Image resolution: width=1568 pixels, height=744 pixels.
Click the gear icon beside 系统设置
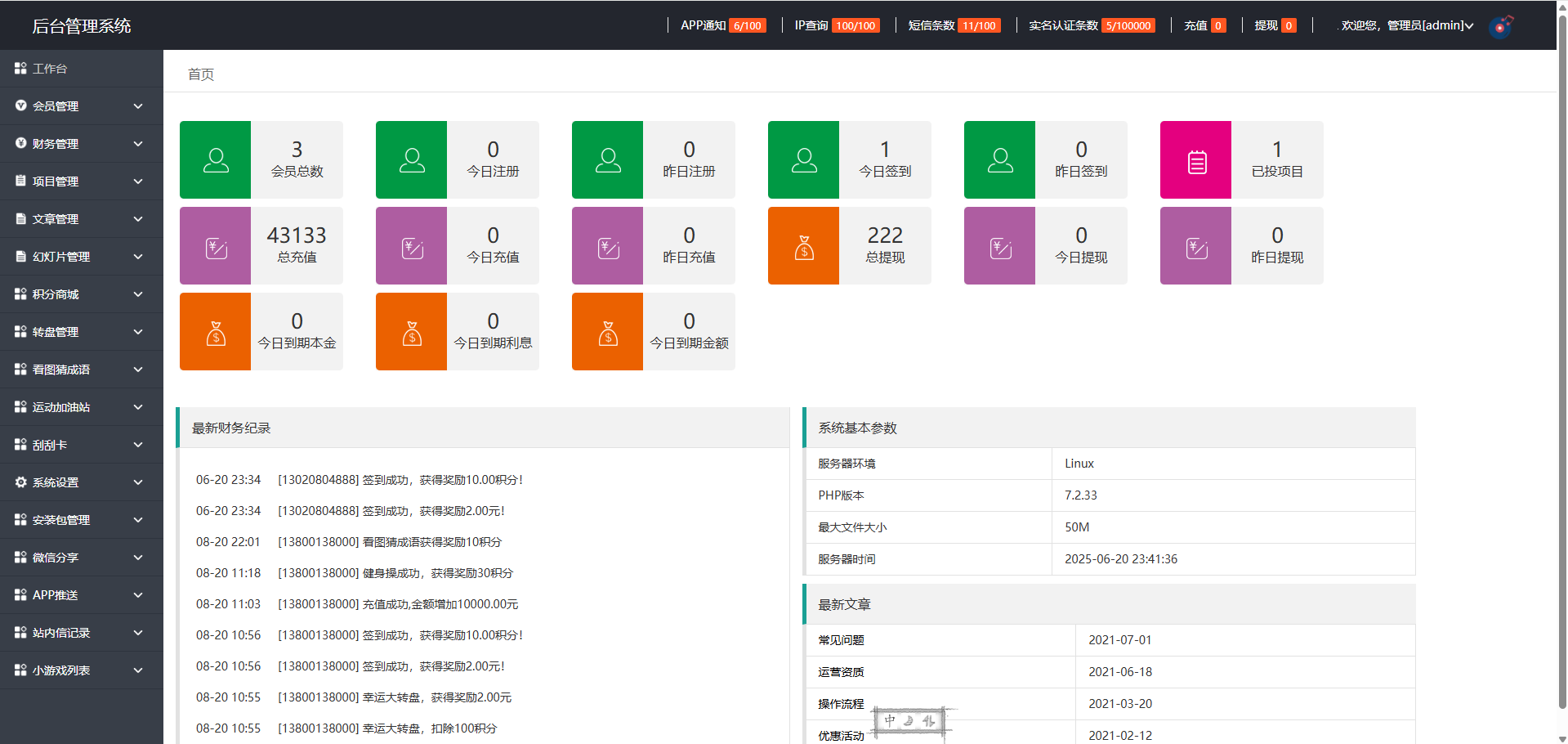coord(21,482)
